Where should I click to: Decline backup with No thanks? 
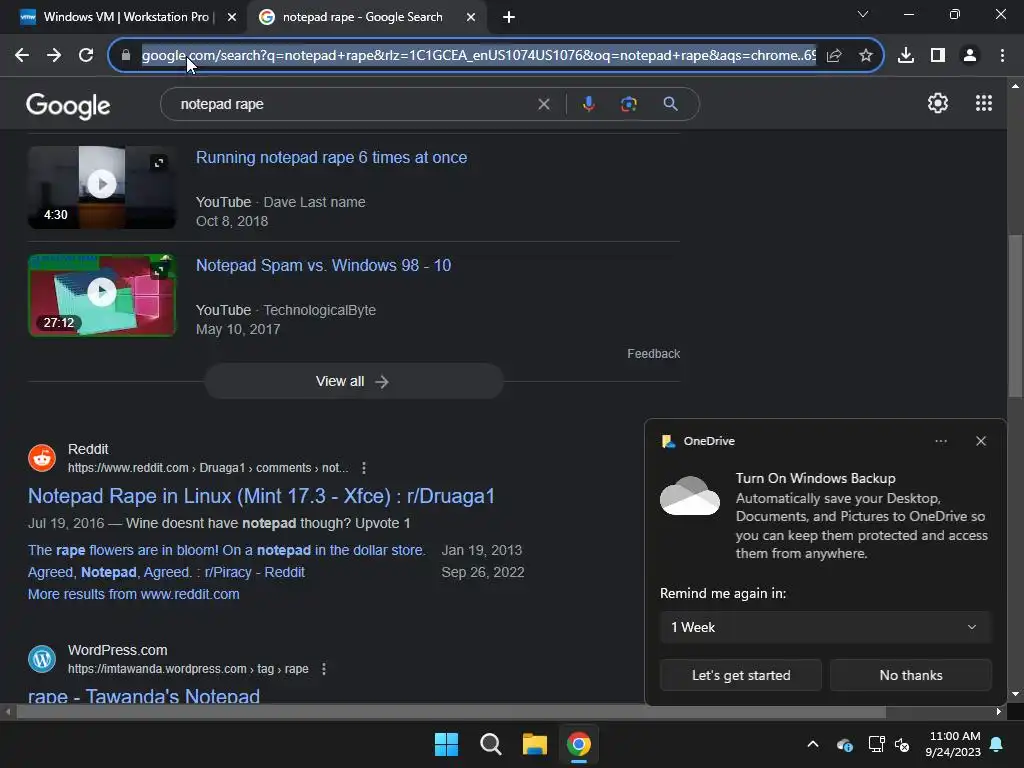click(x=910, y=675)
